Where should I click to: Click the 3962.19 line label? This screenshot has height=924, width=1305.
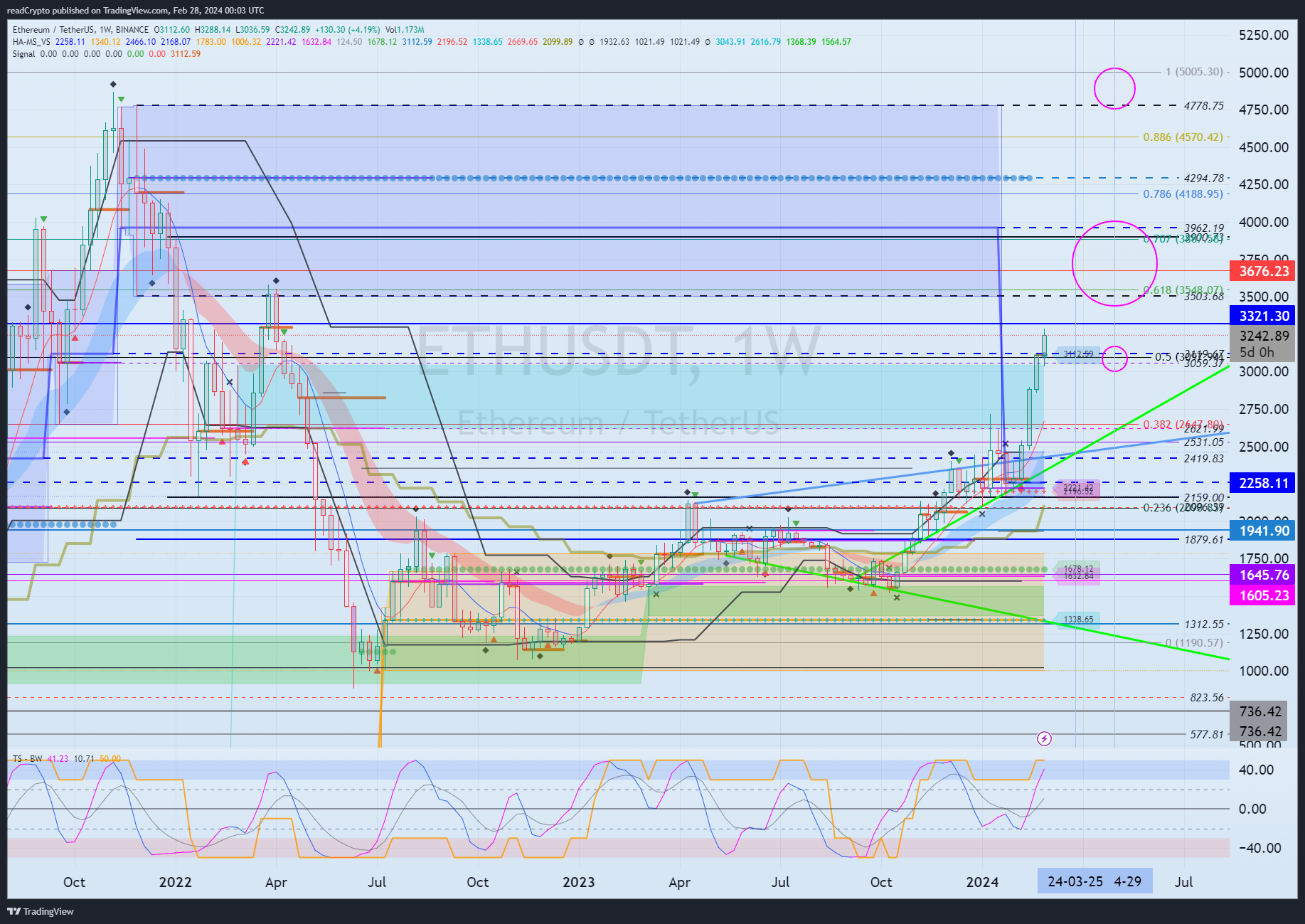1204,228
